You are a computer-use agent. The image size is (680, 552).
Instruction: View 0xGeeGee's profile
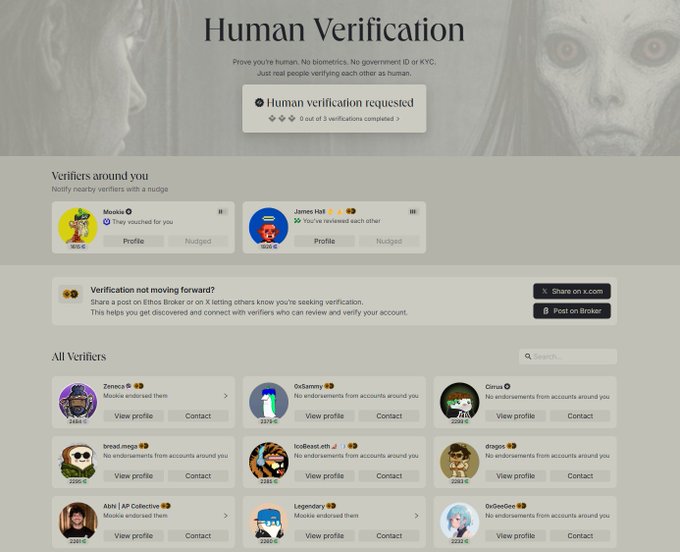(515, 536)
